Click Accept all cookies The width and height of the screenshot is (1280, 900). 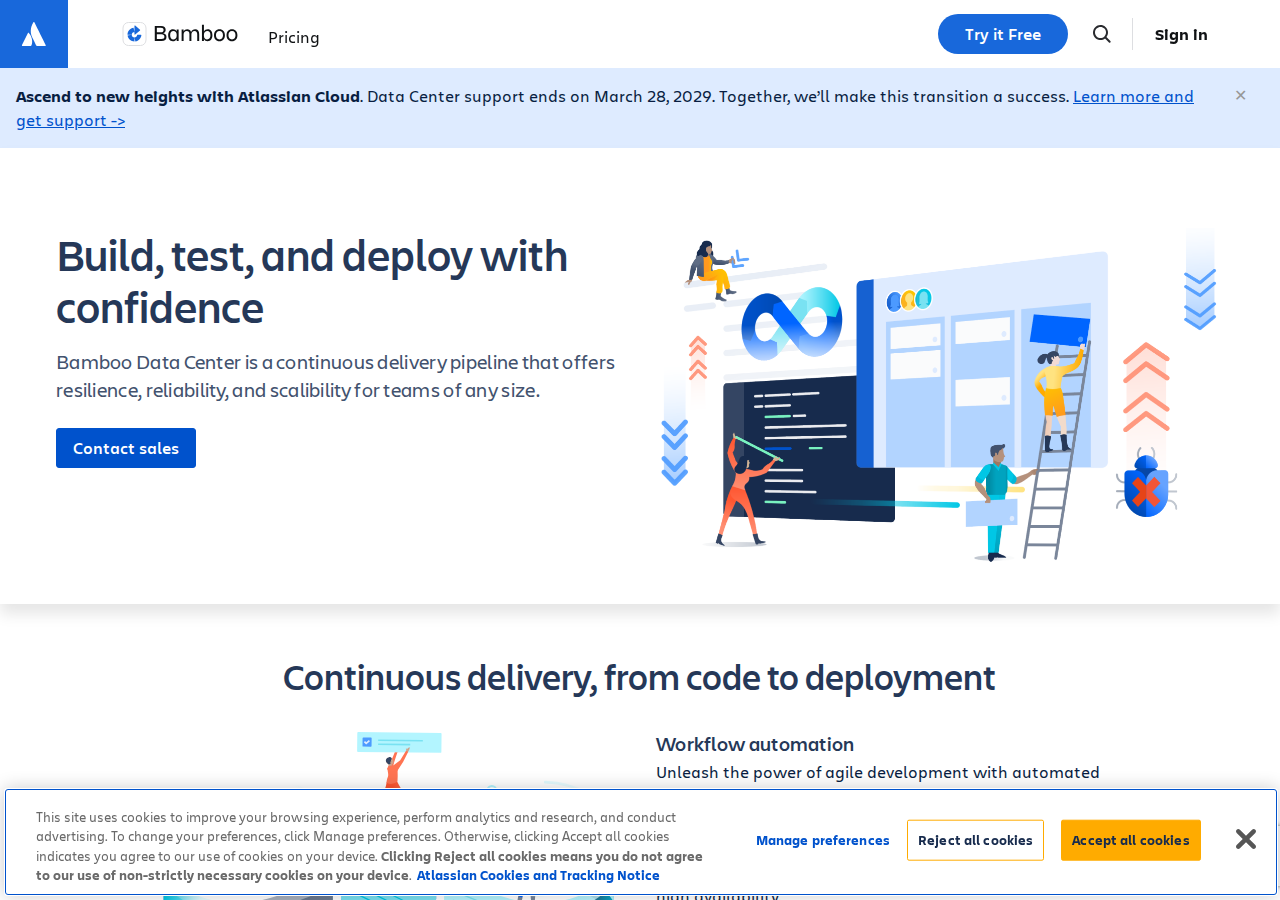click(1131, 840)
